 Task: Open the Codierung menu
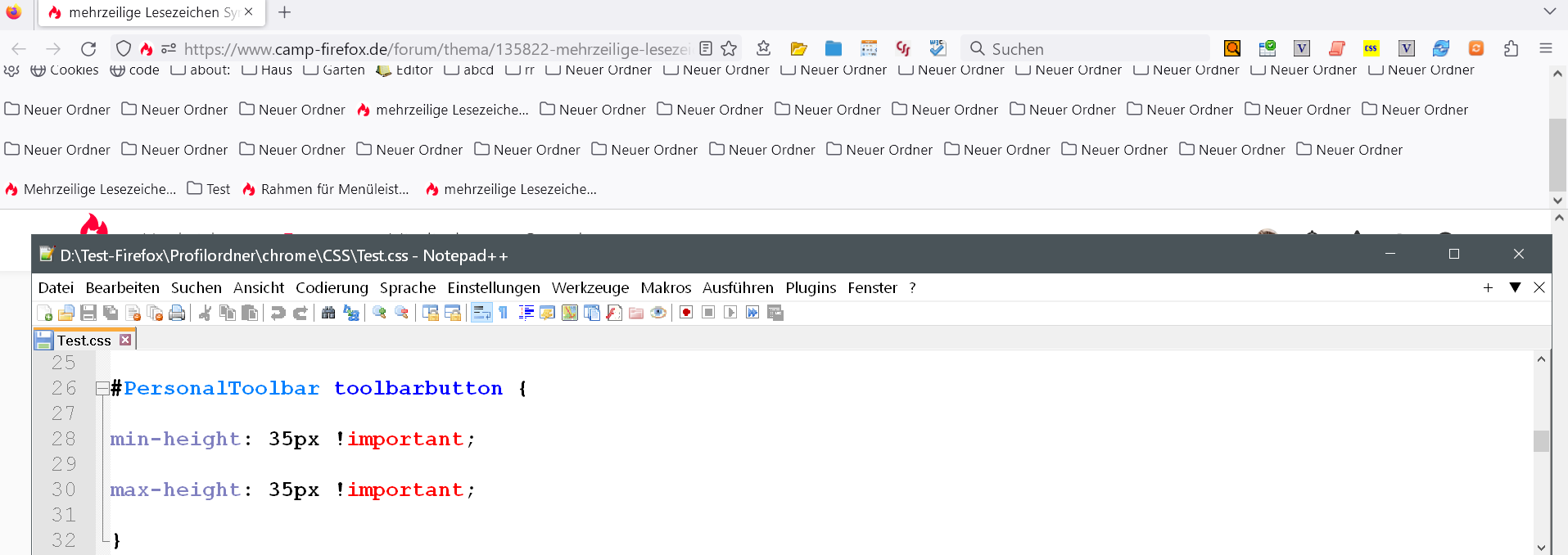tap(332, 287)
